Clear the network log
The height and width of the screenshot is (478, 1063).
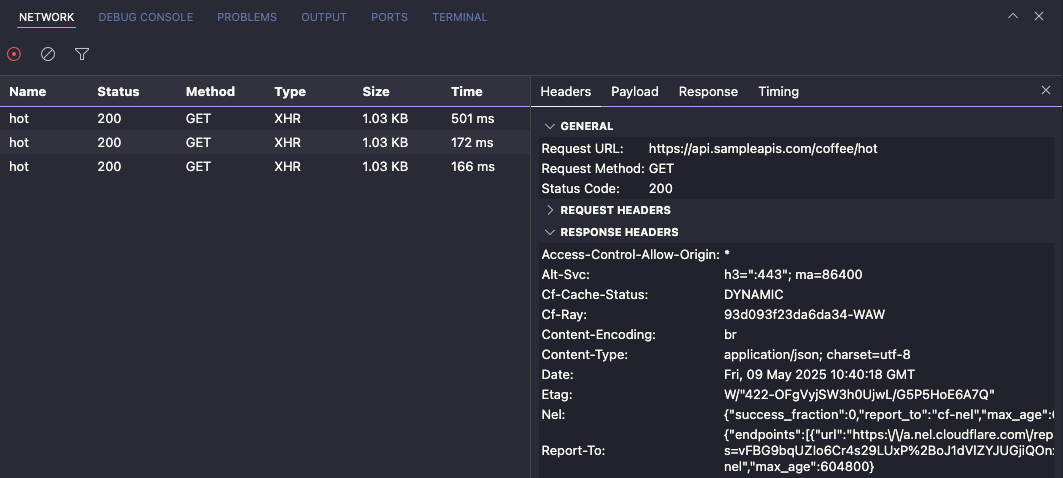[x=48, y=54]
